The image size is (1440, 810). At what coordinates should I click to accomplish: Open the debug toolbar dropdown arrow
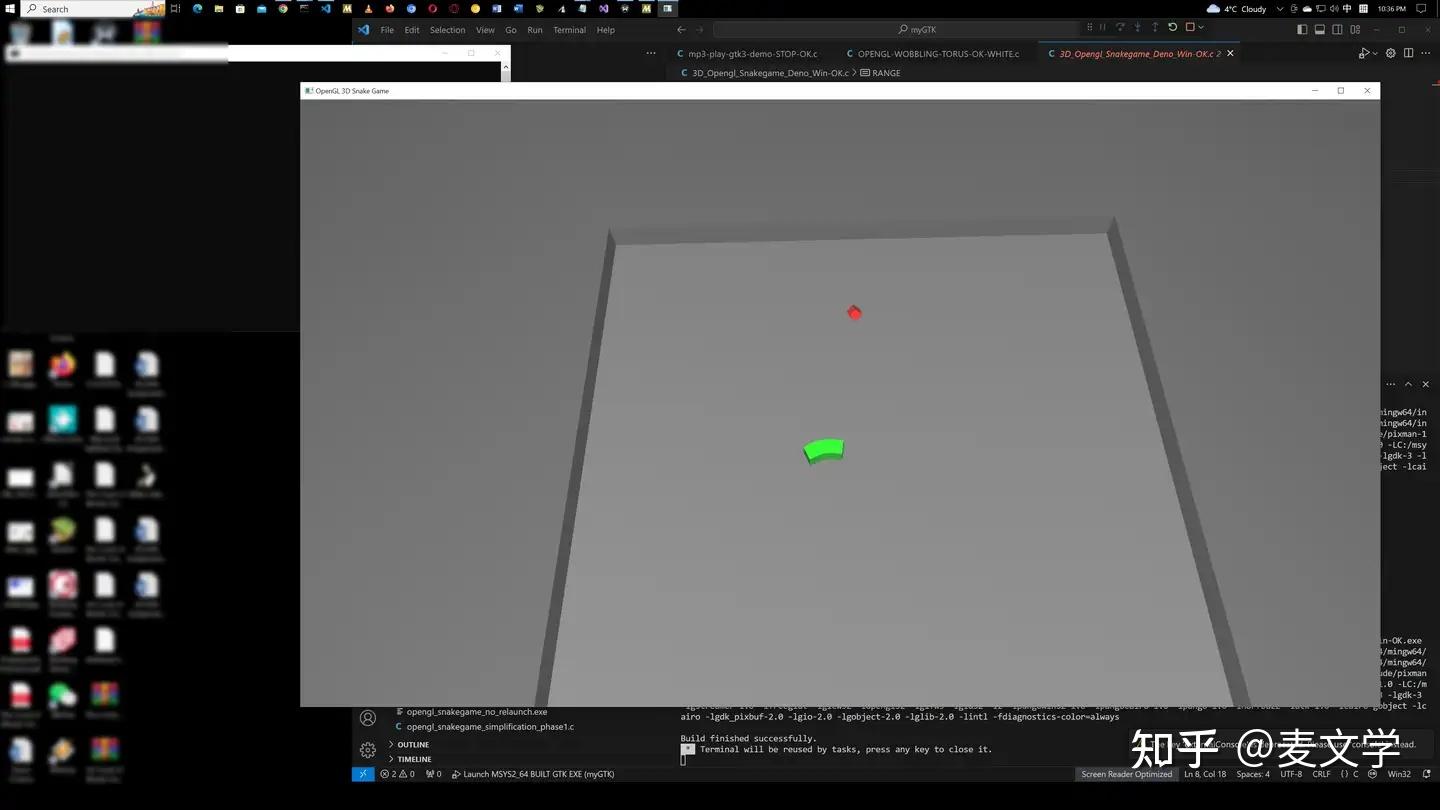[x=1201, y=28]
